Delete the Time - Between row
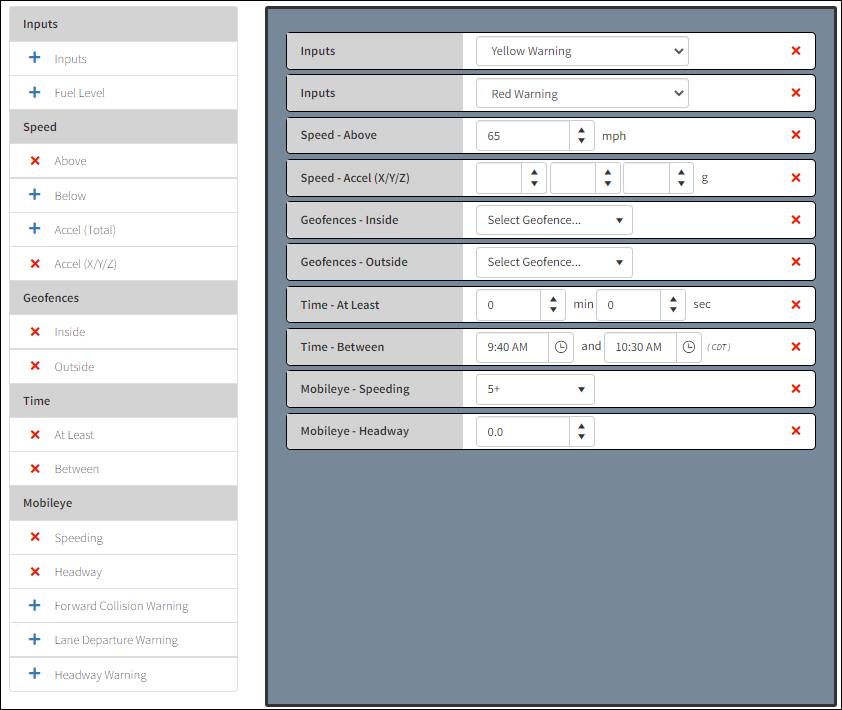This screenshot has height=710, width=842. (x=796, y=346)
